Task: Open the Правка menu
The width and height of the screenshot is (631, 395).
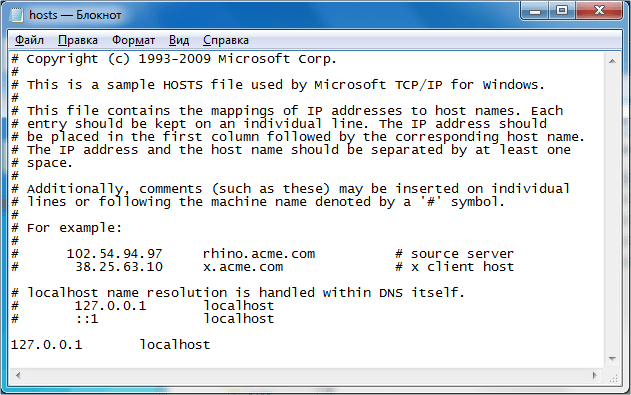Action: click(78, 40)
